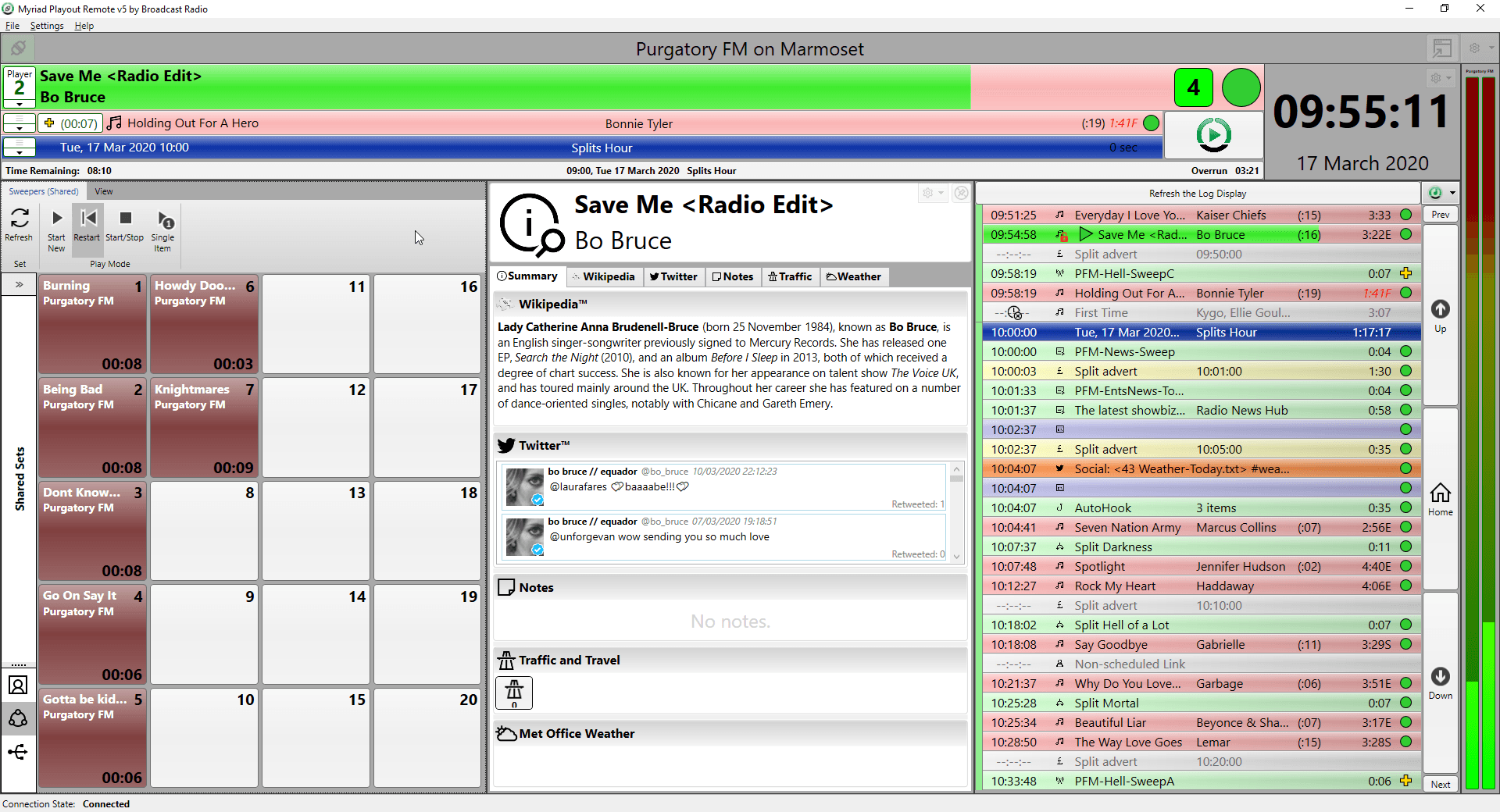Click the lock icon on the Save Me log row
The height and width of the screenshot is (812, 1500).
(x=1062, y=235)
